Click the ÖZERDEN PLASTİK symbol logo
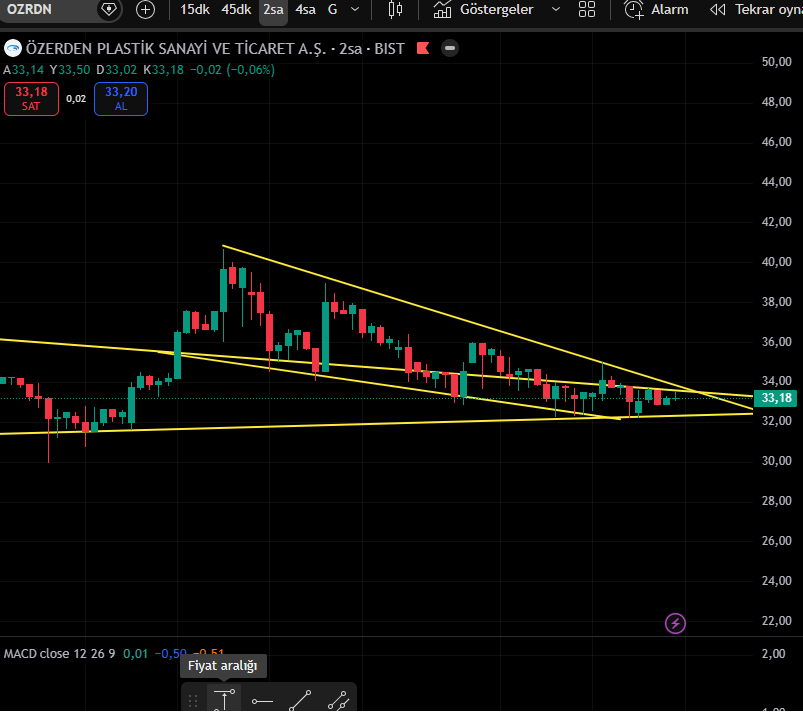Image resolution: width=803 pixels, height=712 pixels. coord(13,49)
